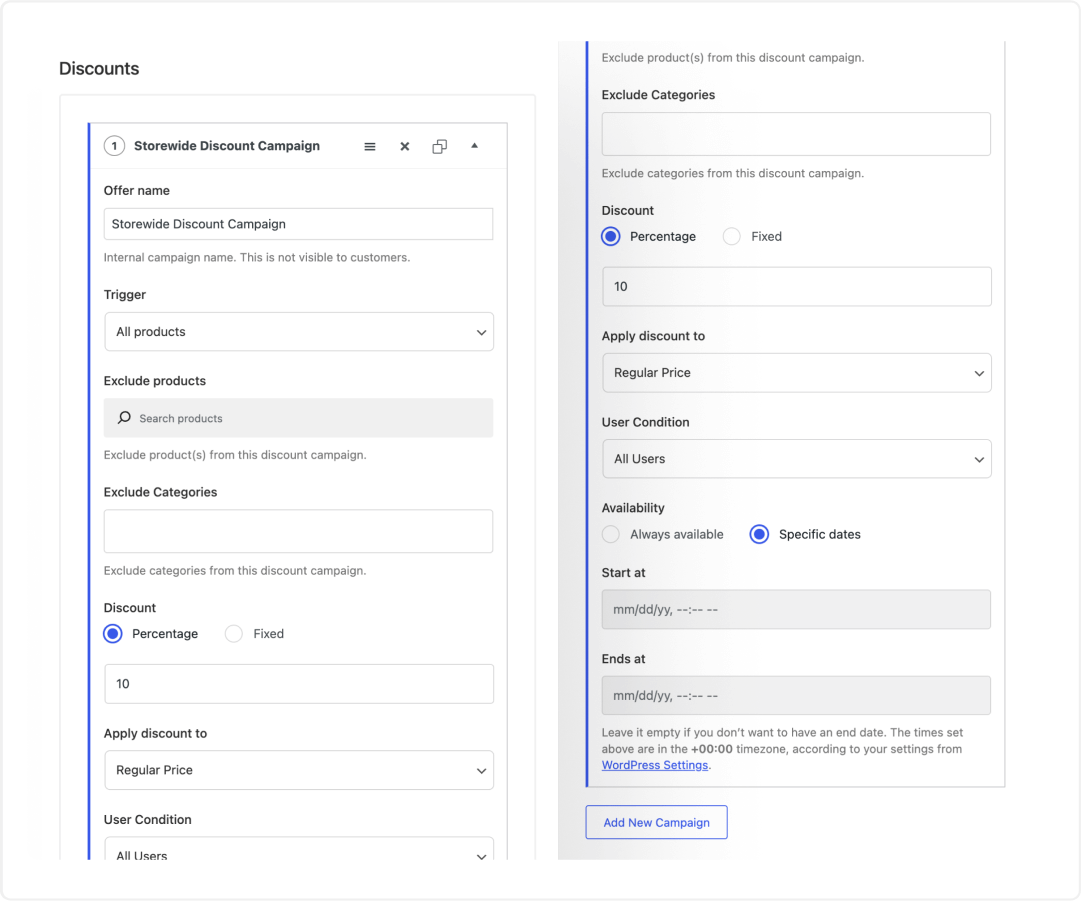The image size is (1081, 901).
Task: Click the Ends at date field
Action: (x=796, y=696)
